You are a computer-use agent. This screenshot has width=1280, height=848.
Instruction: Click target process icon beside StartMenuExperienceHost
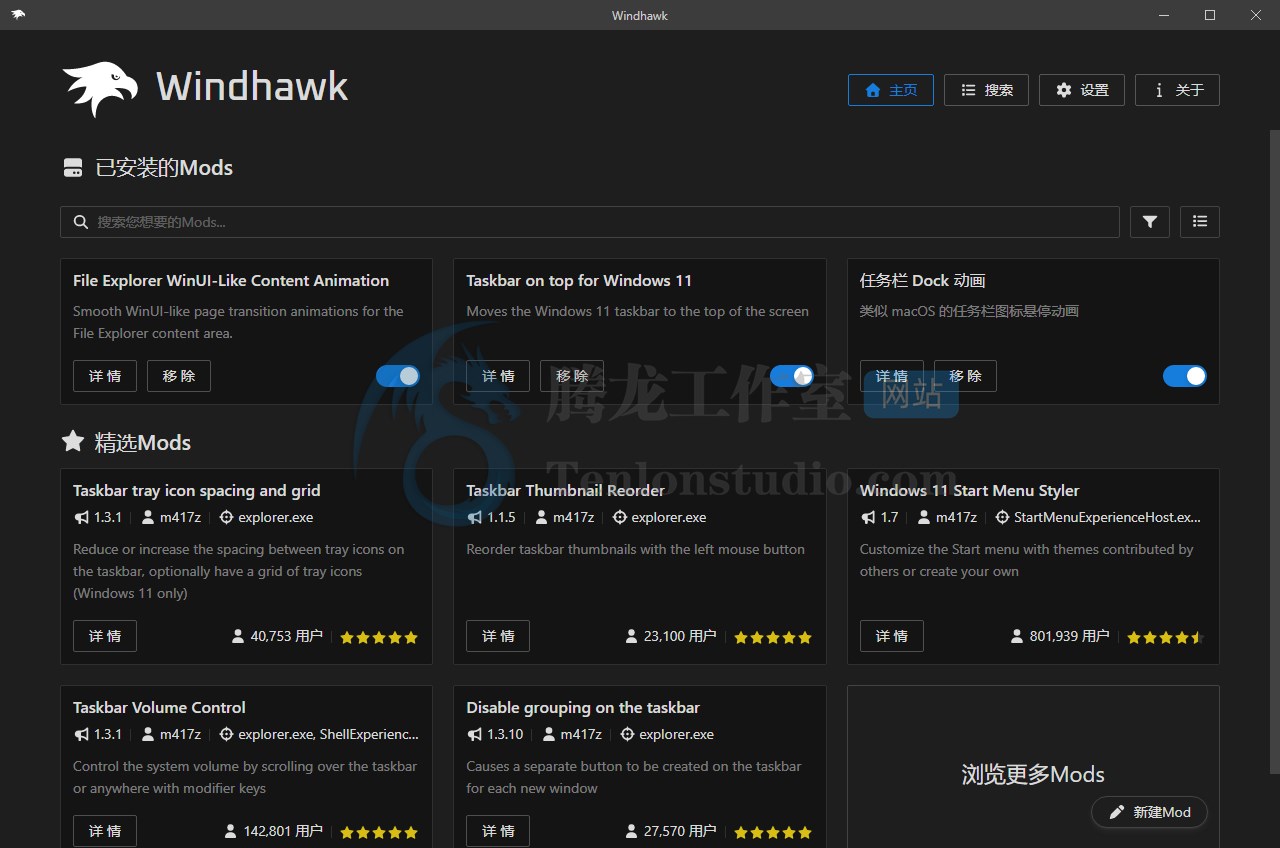1002,517
